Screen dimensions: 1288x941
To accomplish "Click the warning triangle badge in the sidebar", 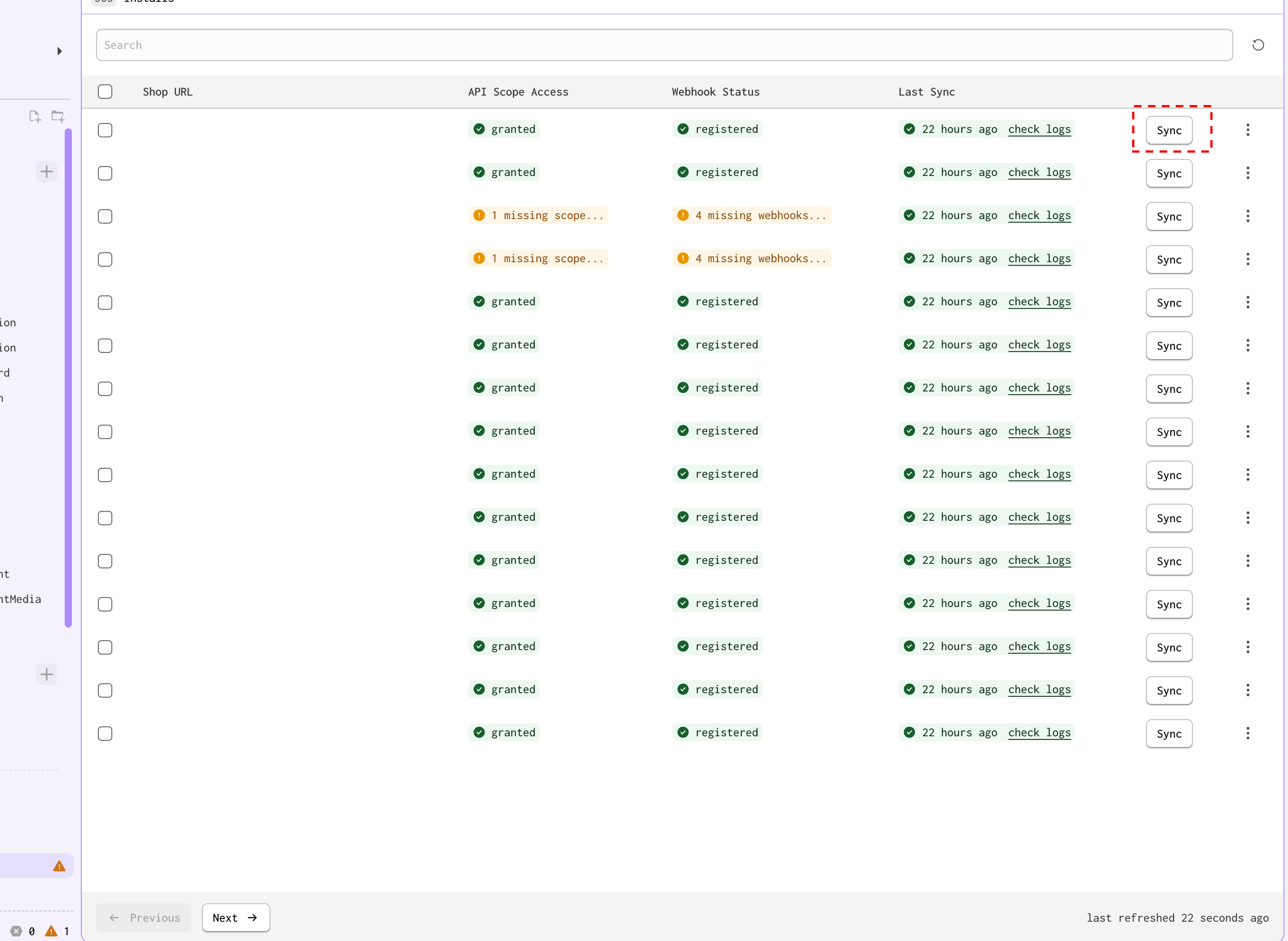I will [59, 865].
